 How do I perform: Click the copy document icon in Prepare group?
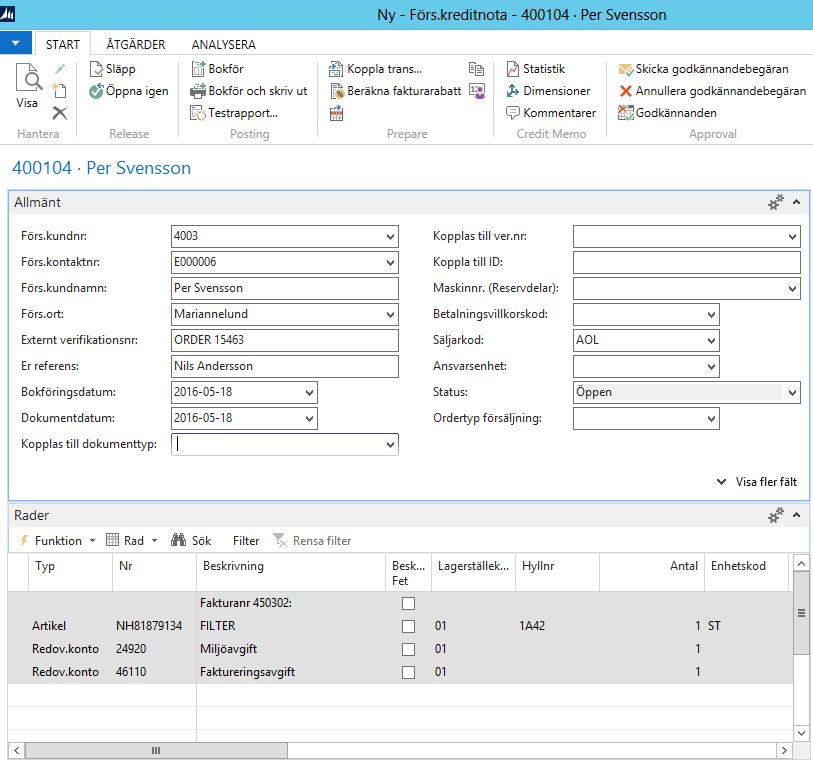tap(476, 69)
